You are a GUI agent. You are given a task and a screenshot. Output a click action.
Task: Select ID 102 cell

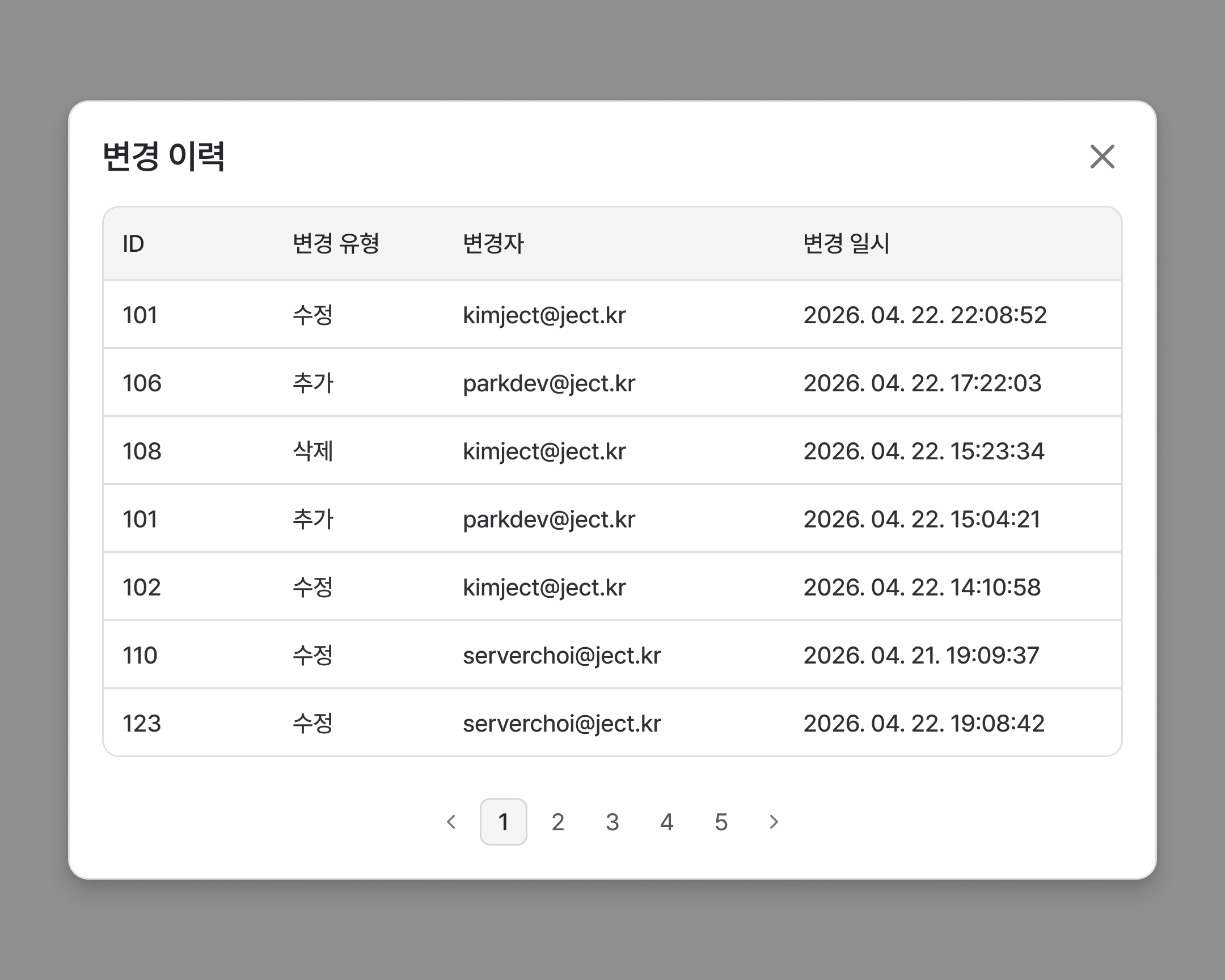tap(142, 588)
